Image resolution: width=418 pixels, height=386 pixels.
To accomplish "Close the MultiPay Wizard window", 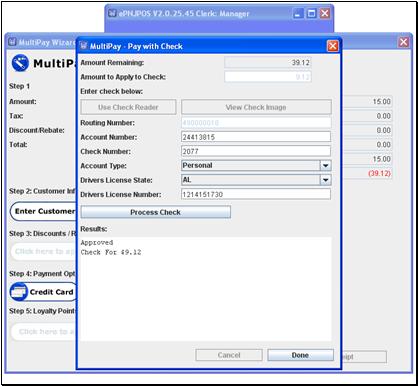I will [403, 42].
